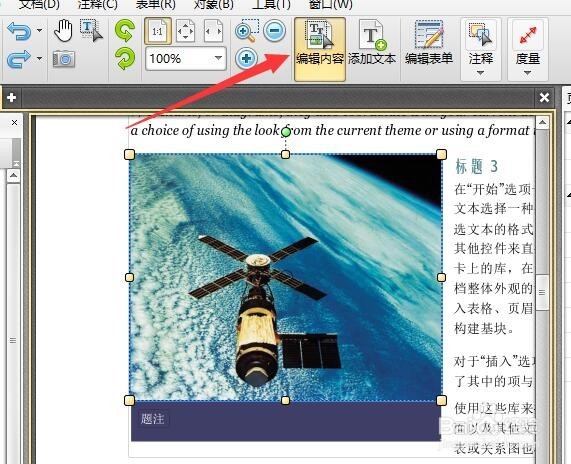Click the document vertical scrollbar thumb
The width and height of the screenshot is (571, 464).
tap(542, 292)
